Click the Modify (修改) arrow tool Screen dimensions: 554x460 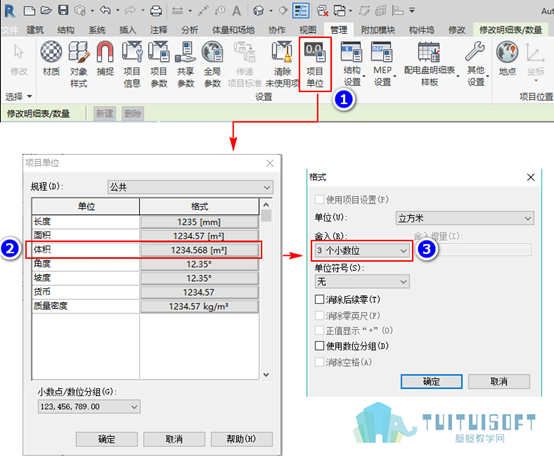coord(19,59)
